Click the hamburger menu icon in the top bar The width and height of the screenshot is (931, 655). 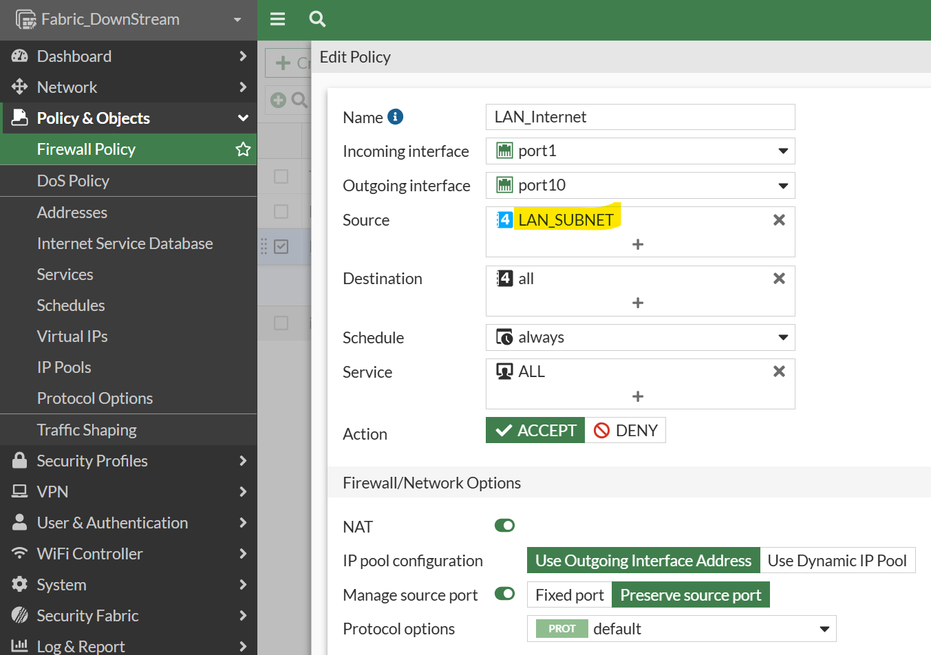[x=278, y=19]
